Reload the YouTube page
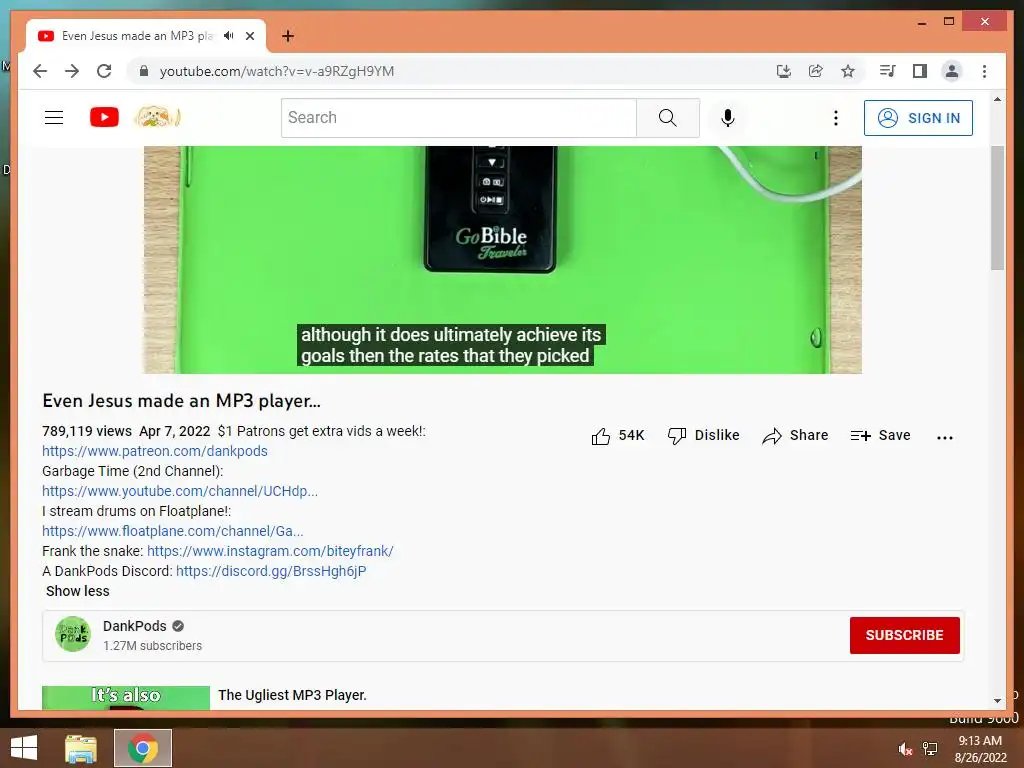 pos(104,71)
